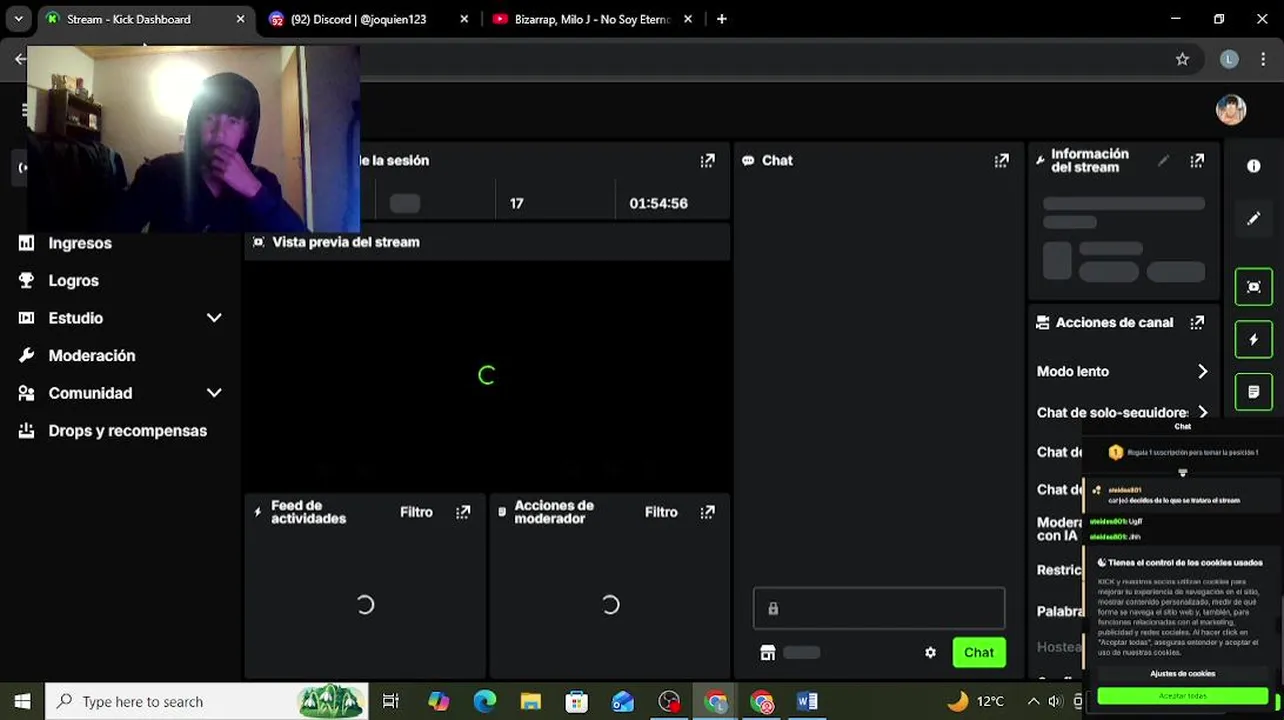The width and height of the screenshot is (1284, 720).
Task: Open Copilot from the taskbar
Action: pyautogui.click(x=438, y=701)
